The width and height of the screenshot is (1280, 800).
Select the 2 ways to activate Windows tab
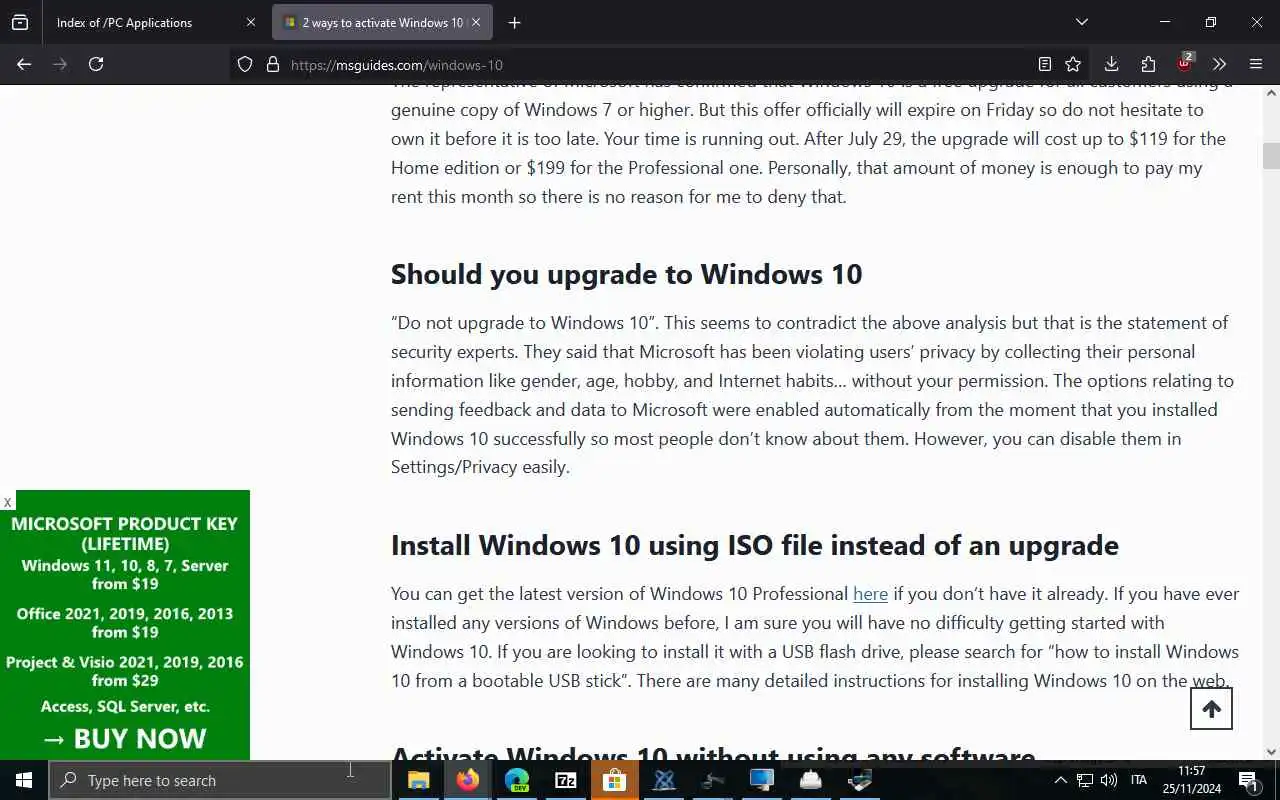(381, 22)
